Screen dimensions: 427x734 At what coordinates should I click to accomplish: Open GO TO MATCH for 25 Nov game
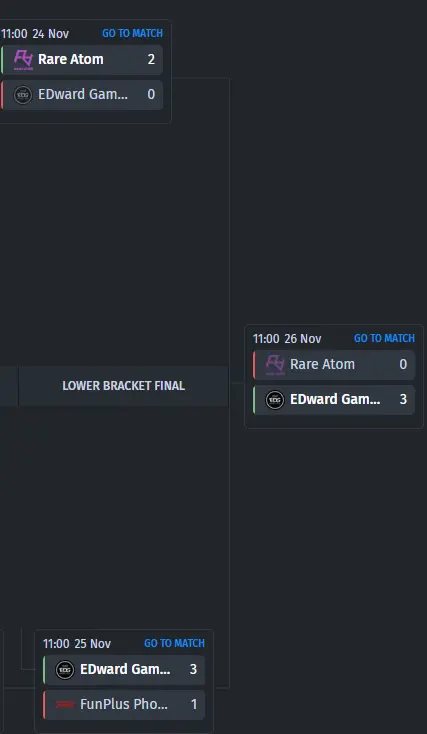click(x=174, y=643)
